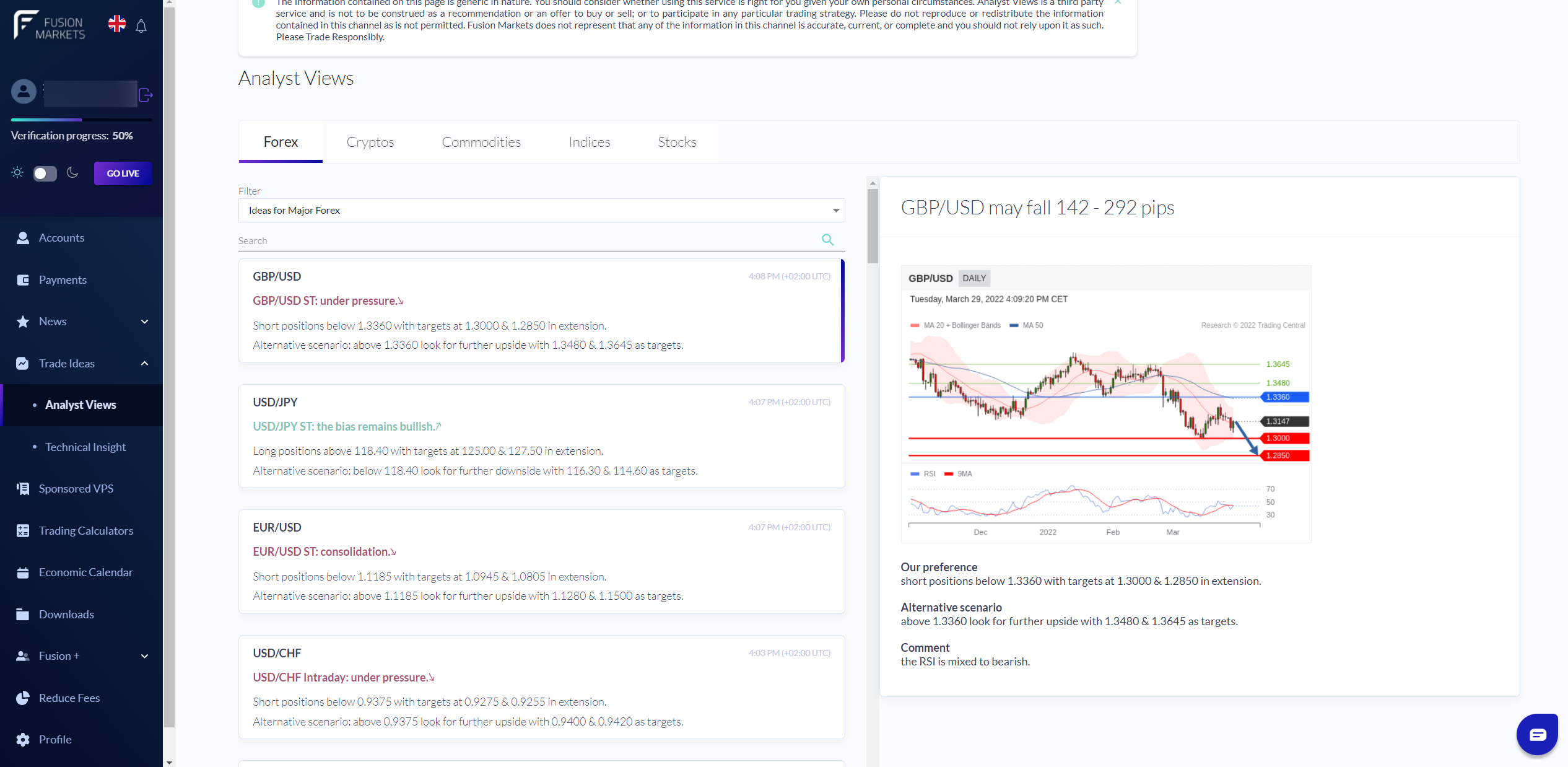Open the USD/JPY bias remains bullish idea
The image size is (1568, 767).
pos(541,436)
